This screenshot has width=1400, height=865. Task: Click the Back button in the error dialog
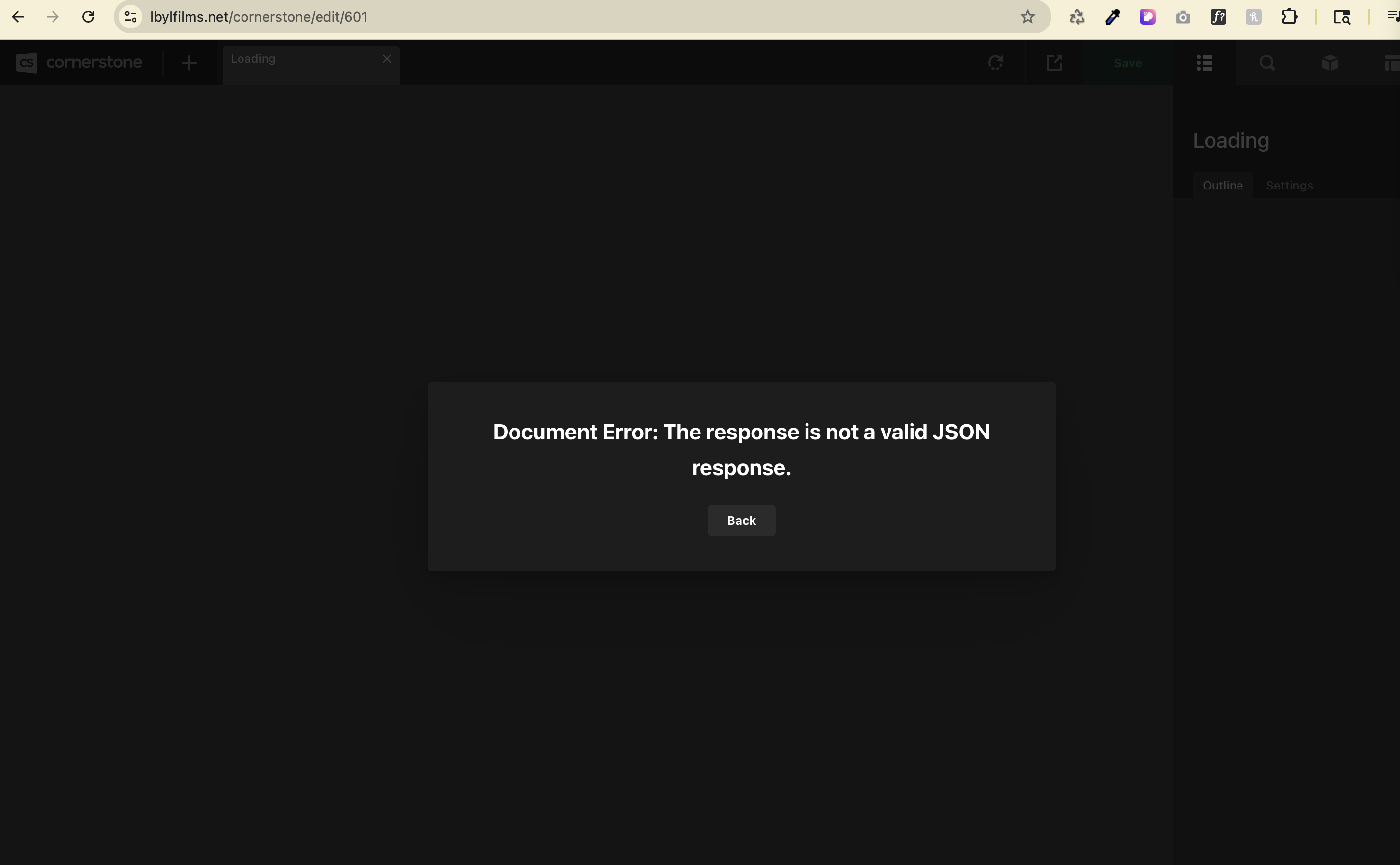[741, 520]
